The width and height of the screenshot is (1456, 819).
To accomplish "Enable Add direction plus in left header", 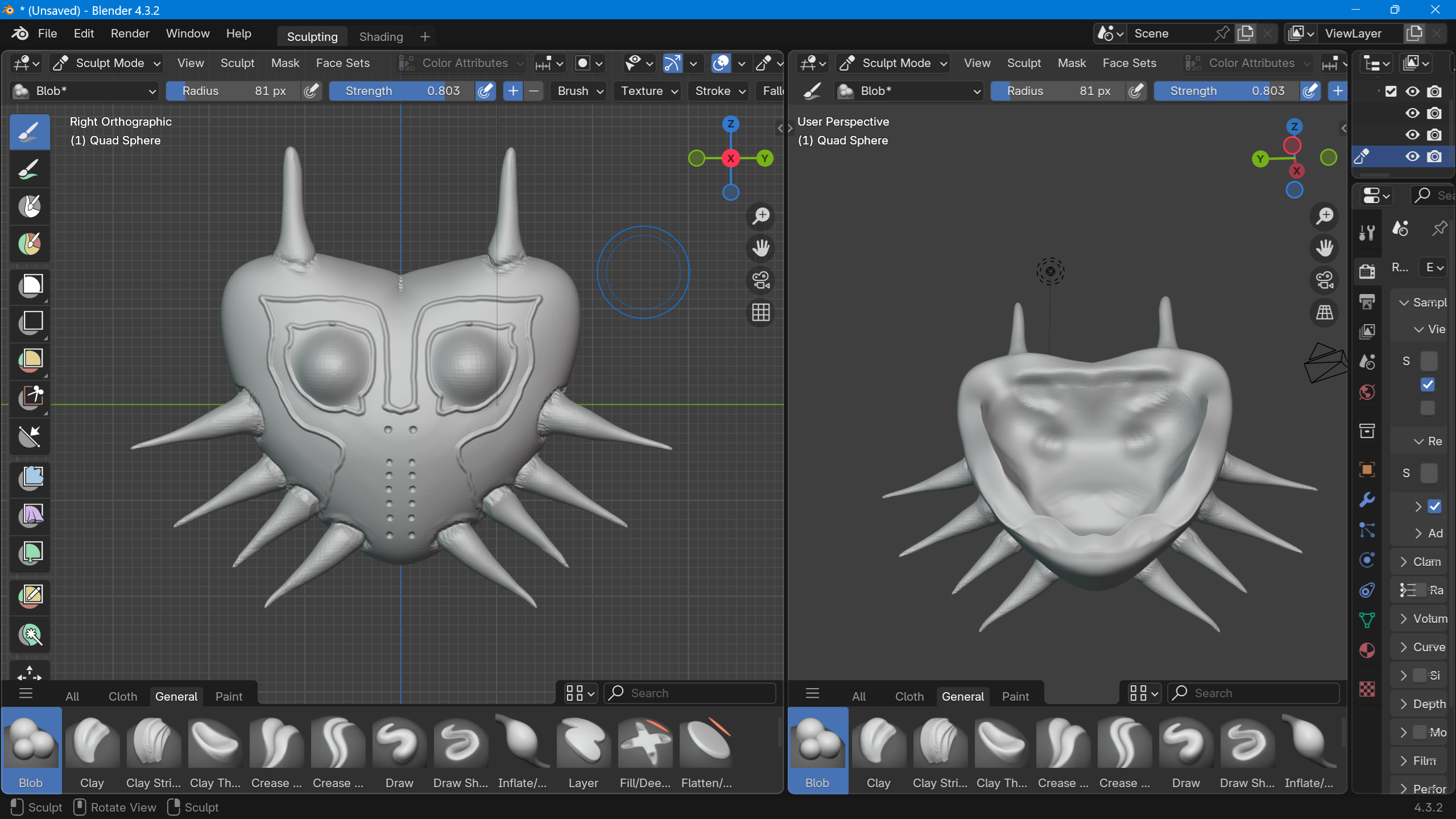I will [513, 91].
